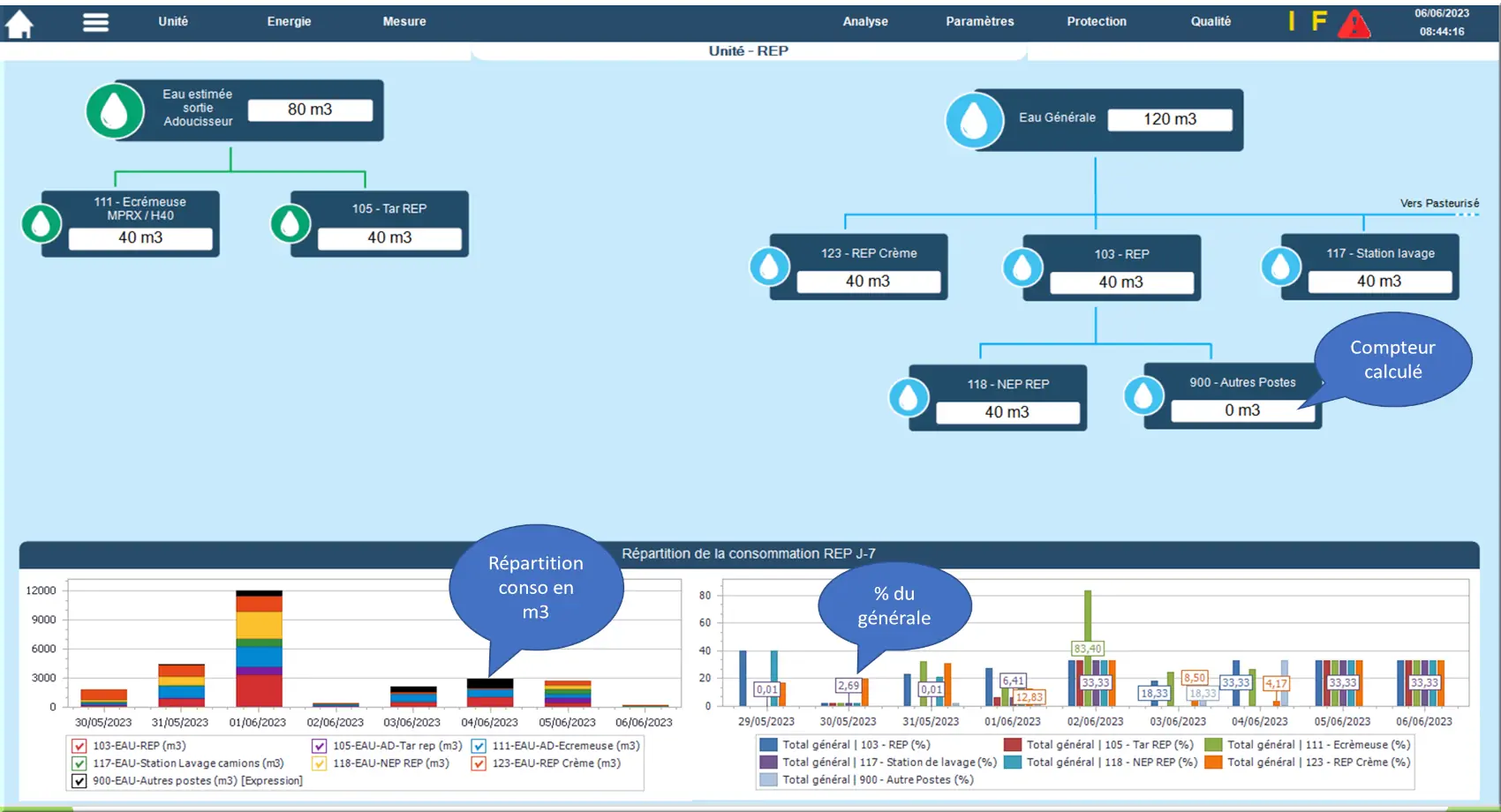Click the Vers Pasteurisé link label
Screen dimensions: 1501x812
coord(1439,203)
